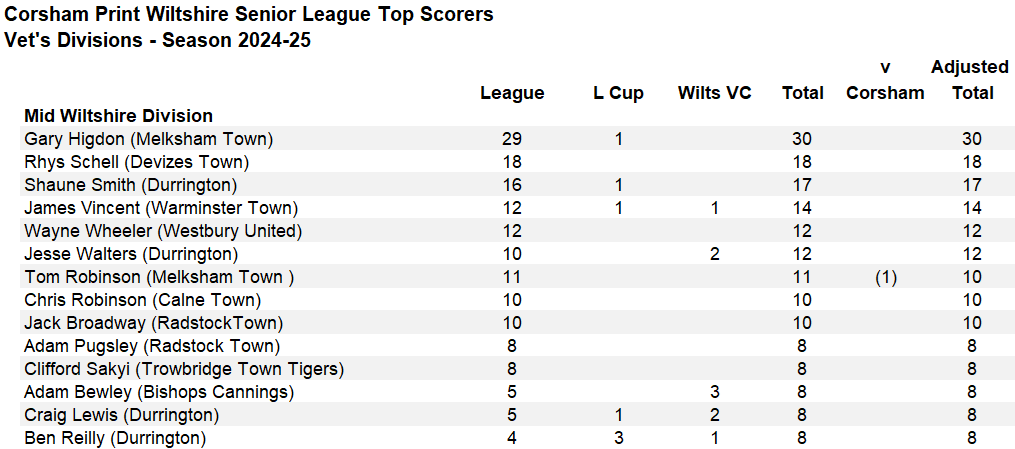Click Tom Robinson's (1) v Corsham entry
Viewport: 1015px width, 449px height.
[x=885, y=278]
